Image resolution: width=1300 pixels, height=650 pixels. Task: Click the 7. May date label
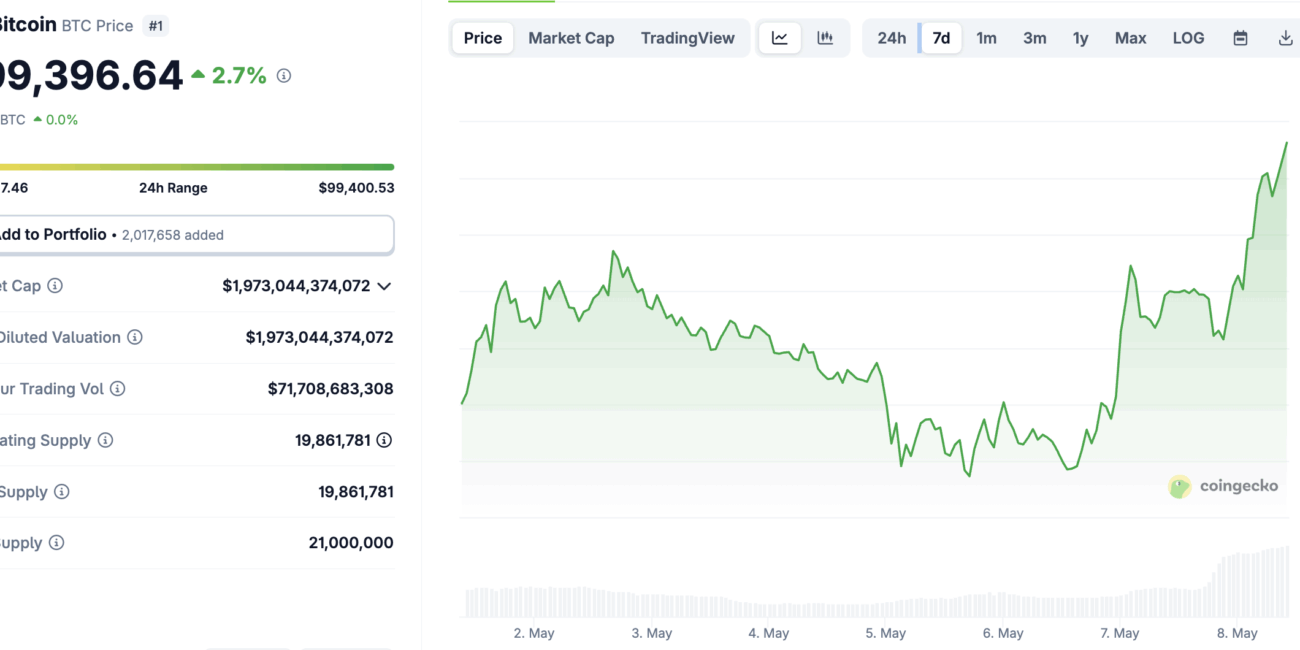pos(1120,633)
